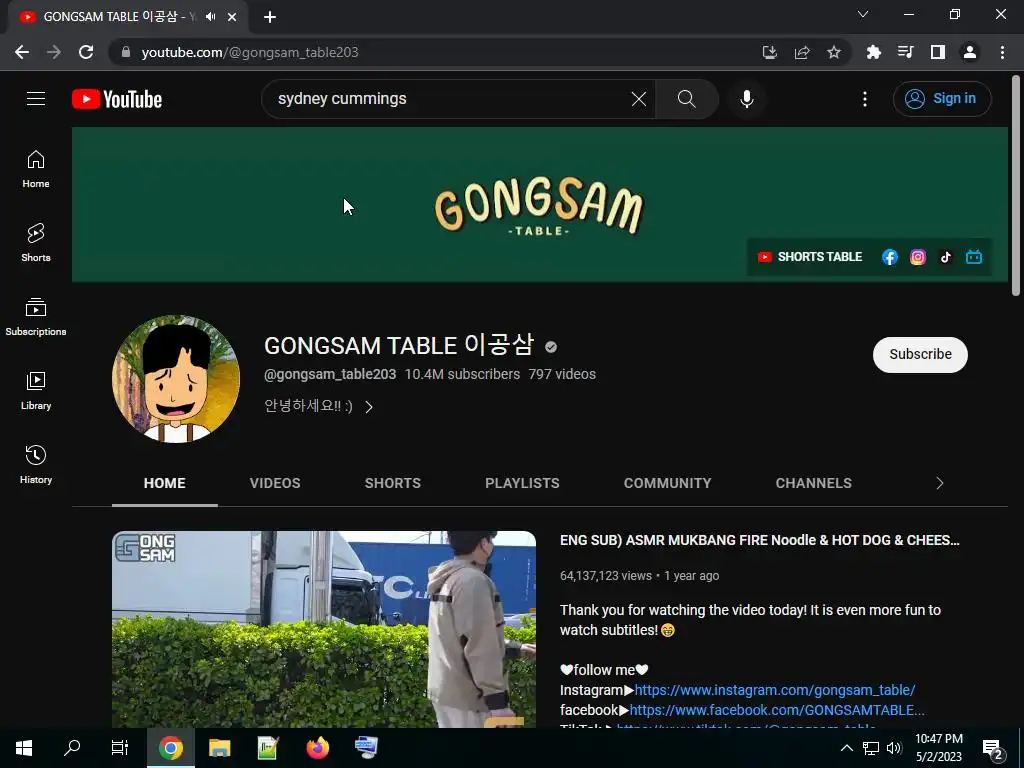This screenshot has height=768, width=1024.
Task: Switch to the PLAYLISTS tab
Action: [x=522, y=483]
